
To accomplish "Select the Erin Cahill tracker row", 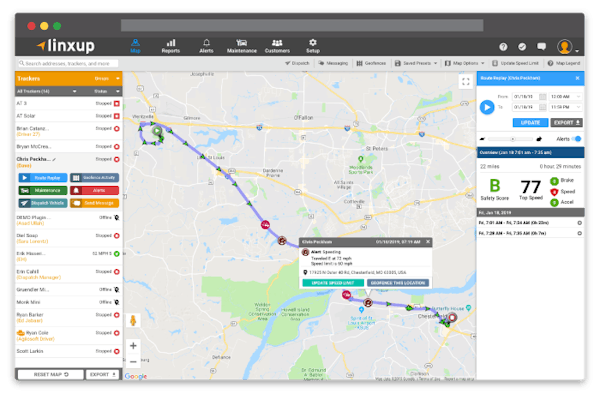I will [68, 274].
